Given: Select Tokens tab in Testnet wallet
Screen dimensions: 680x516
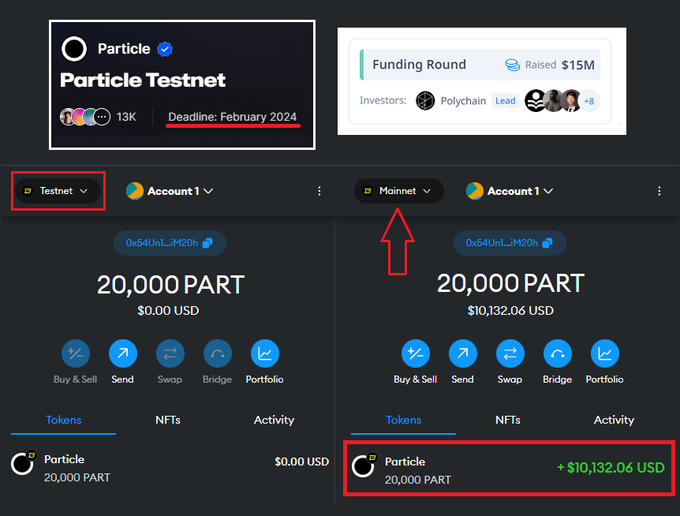Looking at the screenshot, I should tap(63, 420).
